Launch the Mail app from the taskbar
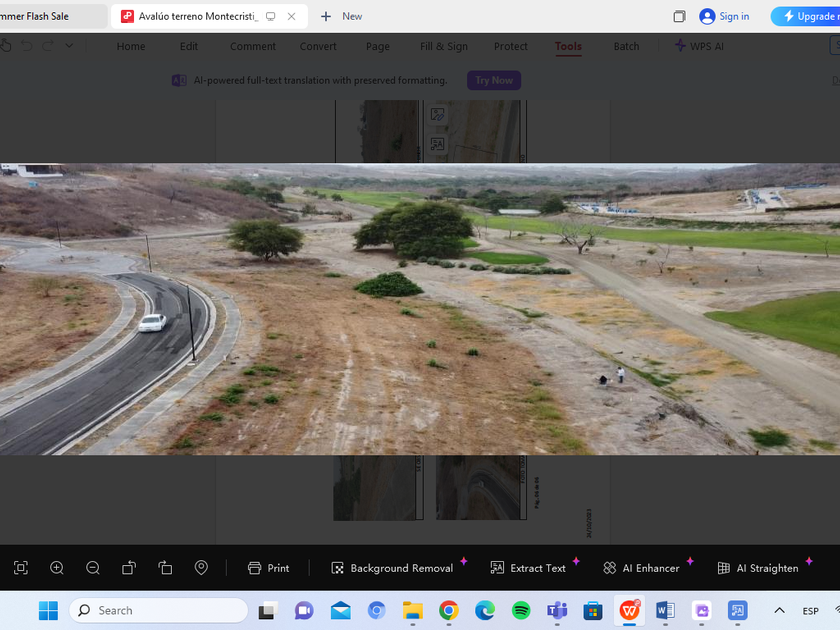The height and width of the screenshot is (630, 840). coord(340,610)
